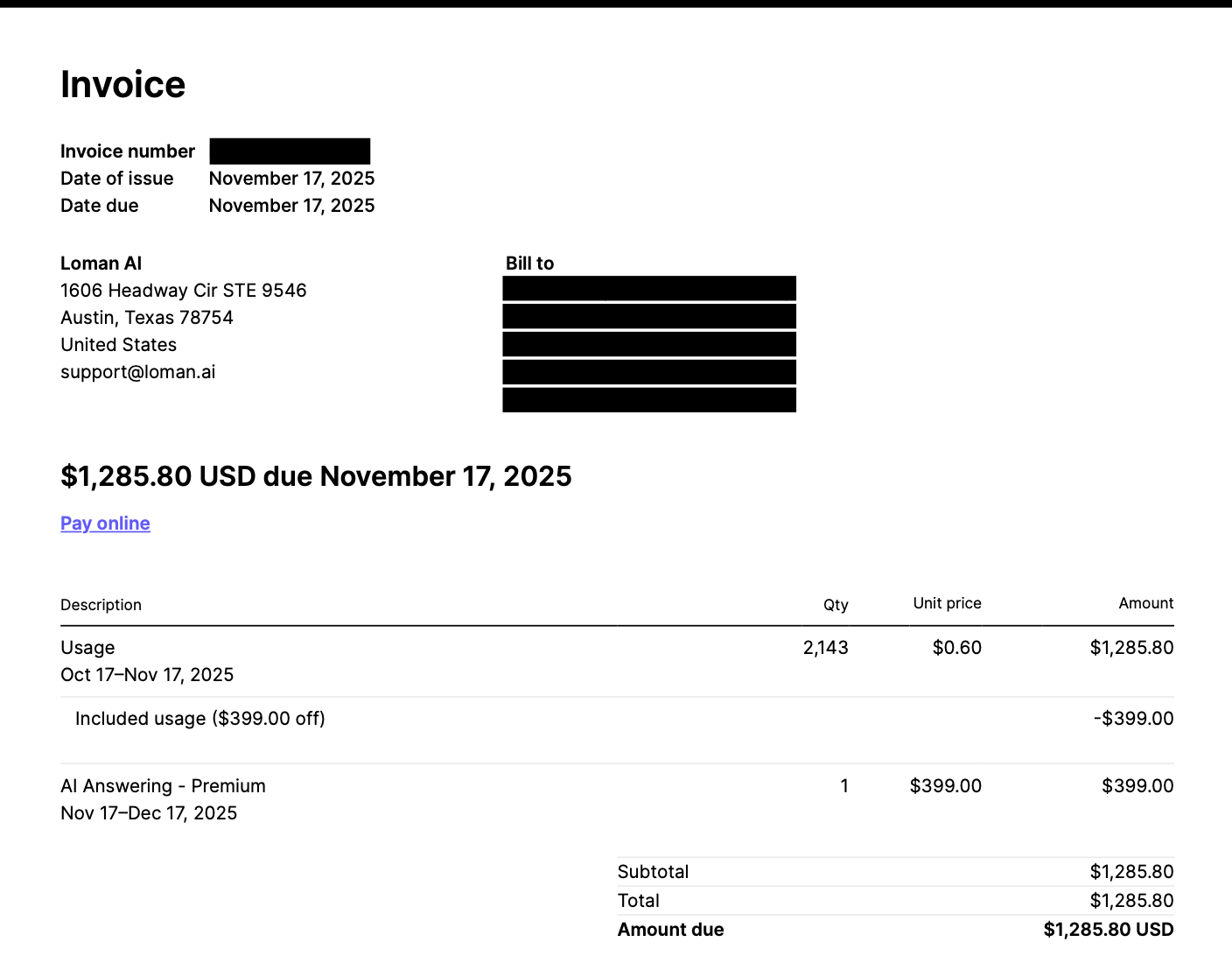Click the redacted invoice number field
This screenshot has height=970, width=1232.
click(x=290, y=151)
